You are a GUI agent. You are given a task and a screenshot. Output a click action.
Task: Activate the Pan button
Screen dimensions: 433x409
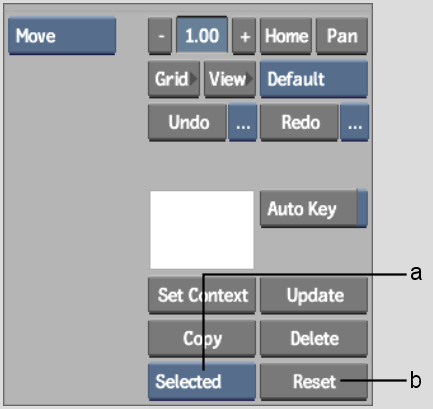click(342, 36)
